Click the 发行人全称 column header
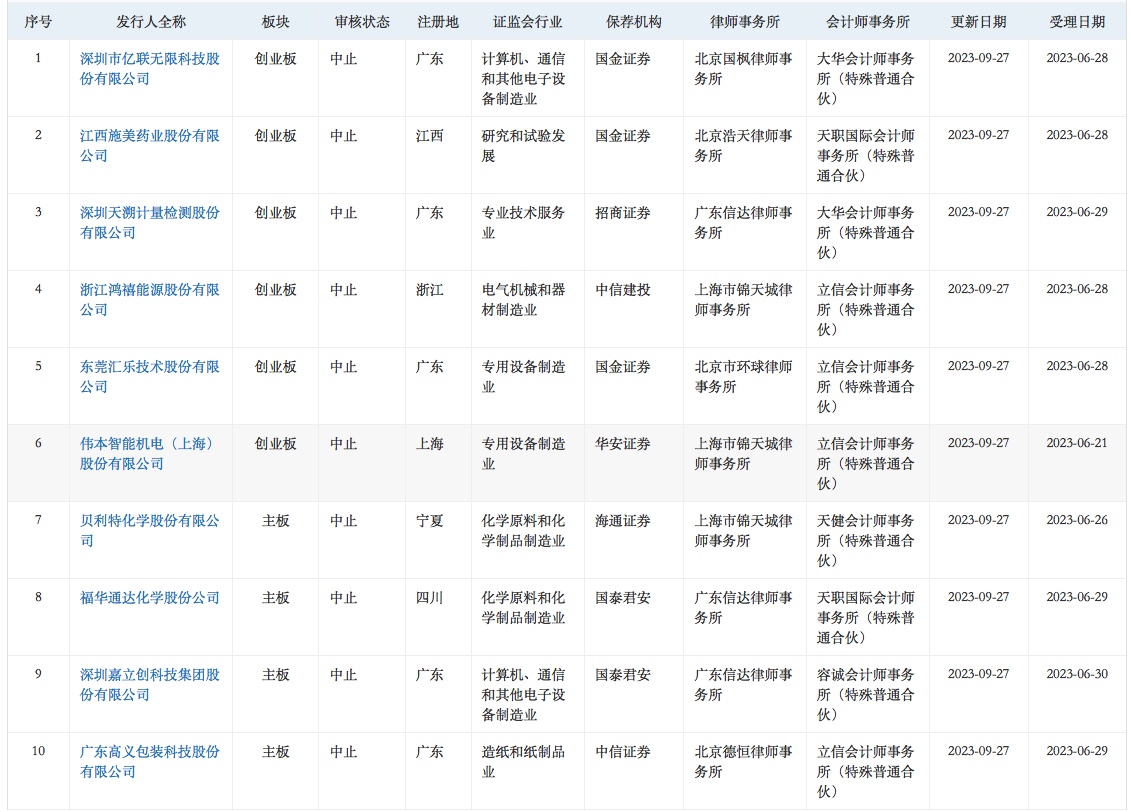This screenshot has height=812, width=1131. click(151, 22)
